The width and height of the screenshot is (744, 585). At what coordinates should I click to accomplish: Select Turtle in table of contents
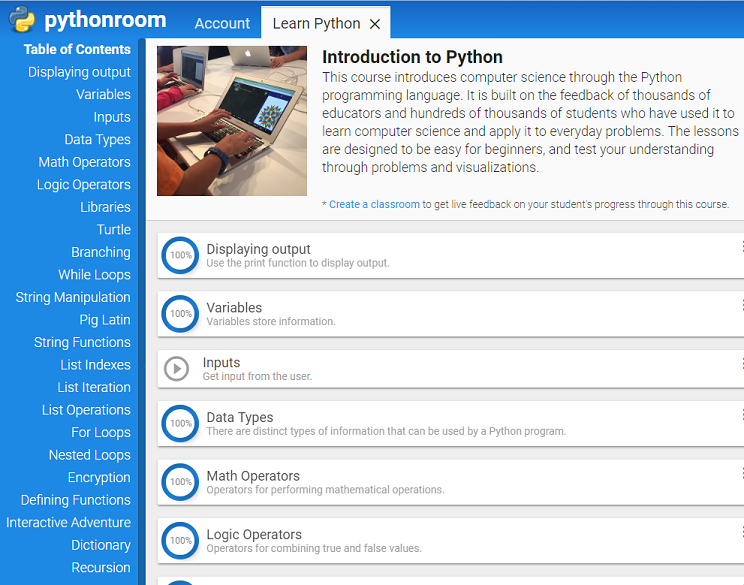114,230
